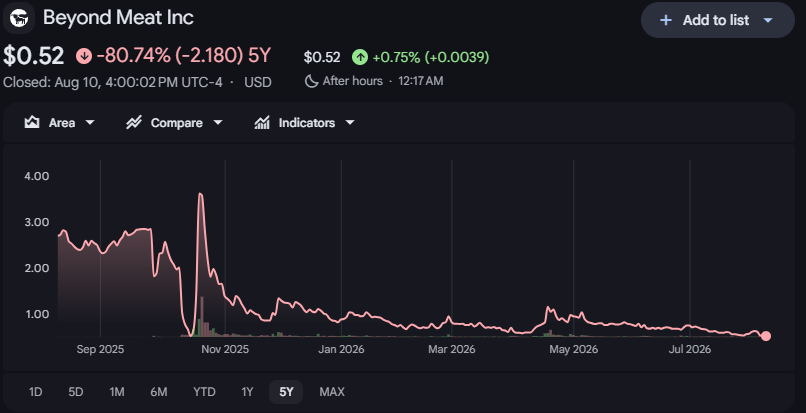806x413 pixels.
Task: Click the Add to list button label
Action: 716,21
